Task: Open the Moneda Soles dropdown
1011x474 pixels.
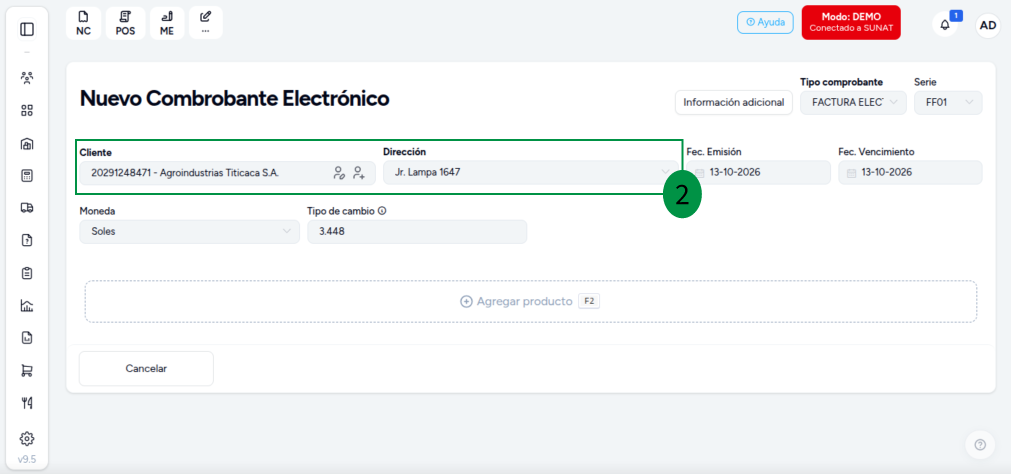Action: (190, 232)
